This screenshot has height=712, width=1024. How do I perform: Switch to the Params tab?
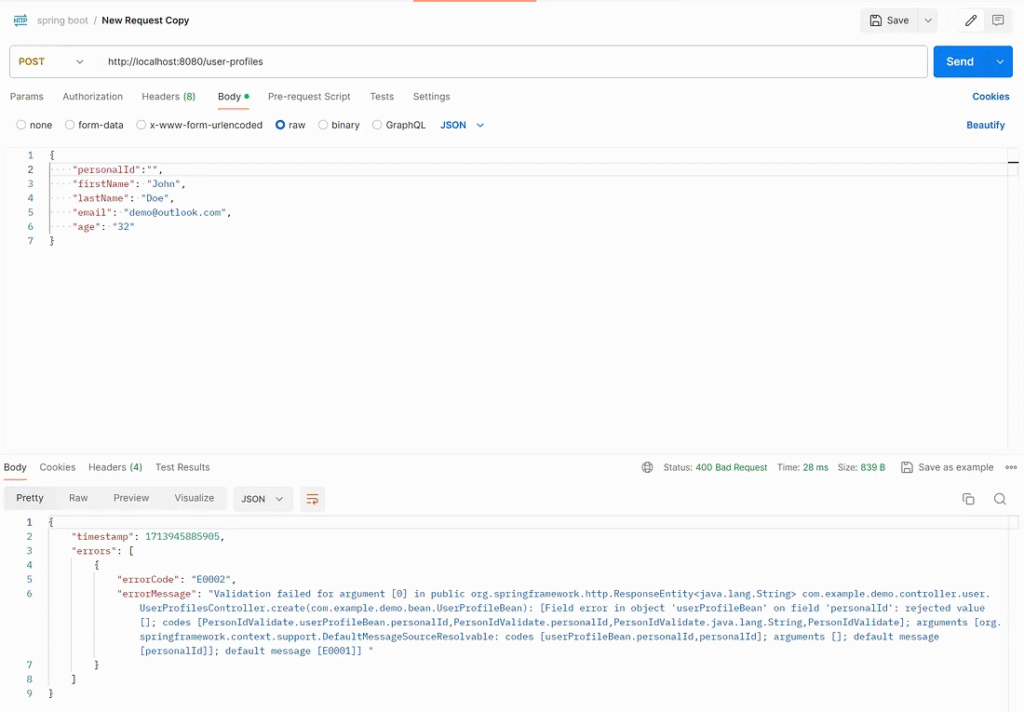coord(27,96)
